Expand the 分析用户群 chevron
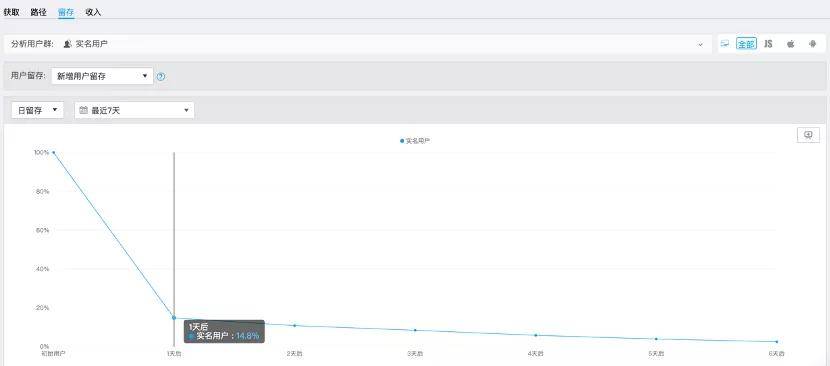The image size is (830, 366). [700, 44]
